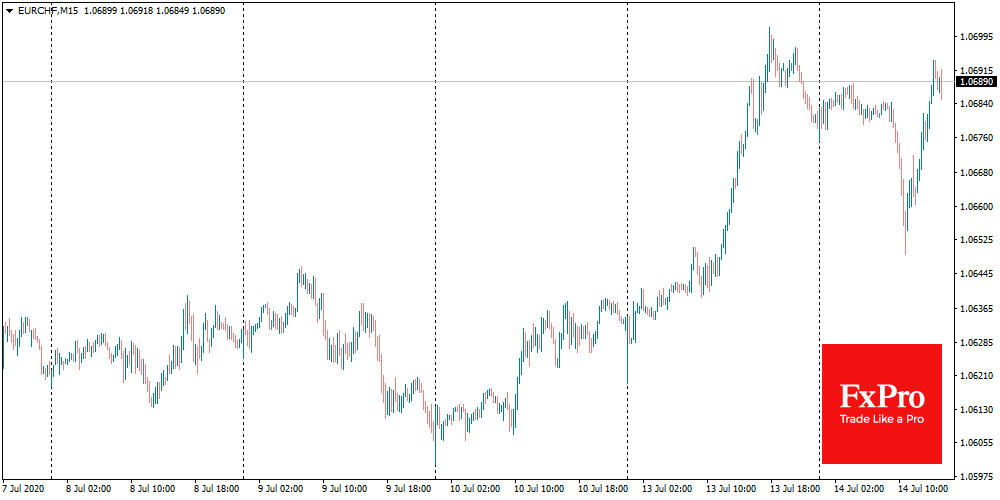Click the lowest candle wick near 9 Jul 18:00
Viewport: 1000px width, 500px height.
tap(435, 464)
